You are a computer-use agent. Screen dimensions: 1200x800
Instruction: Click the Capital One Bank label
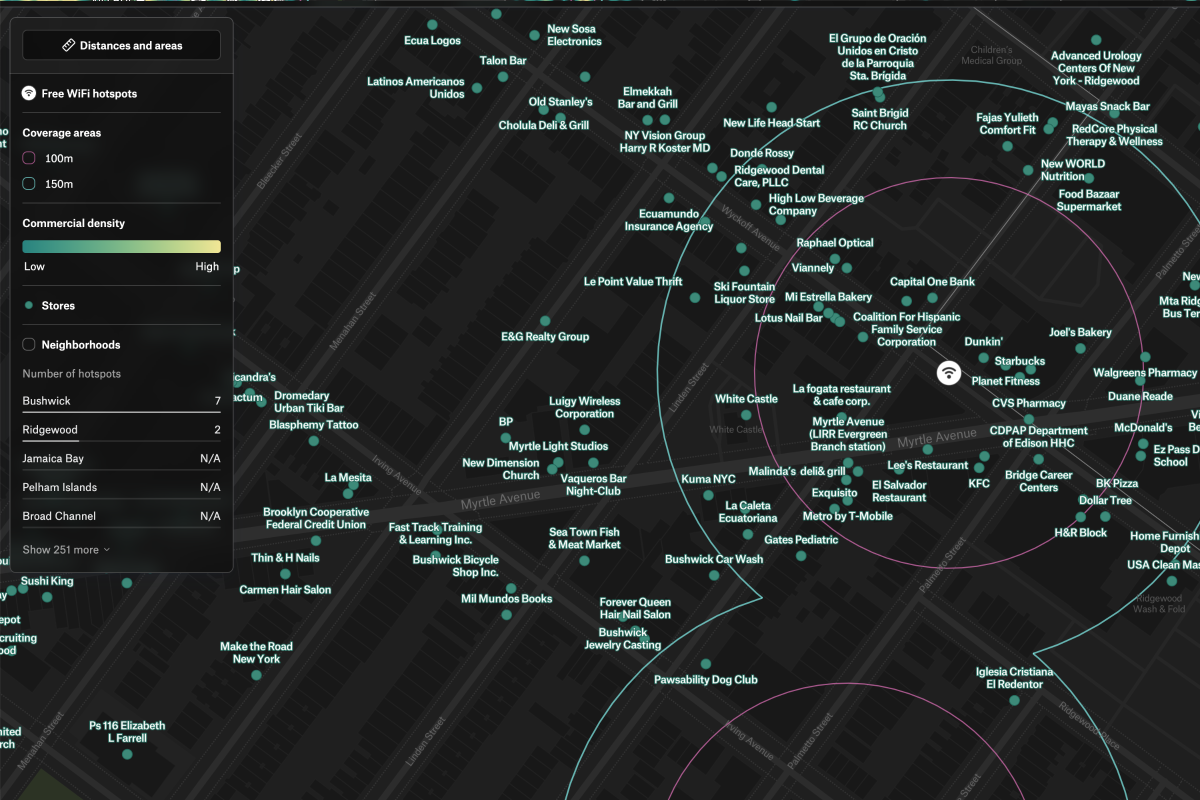click(x=932, y=282)
